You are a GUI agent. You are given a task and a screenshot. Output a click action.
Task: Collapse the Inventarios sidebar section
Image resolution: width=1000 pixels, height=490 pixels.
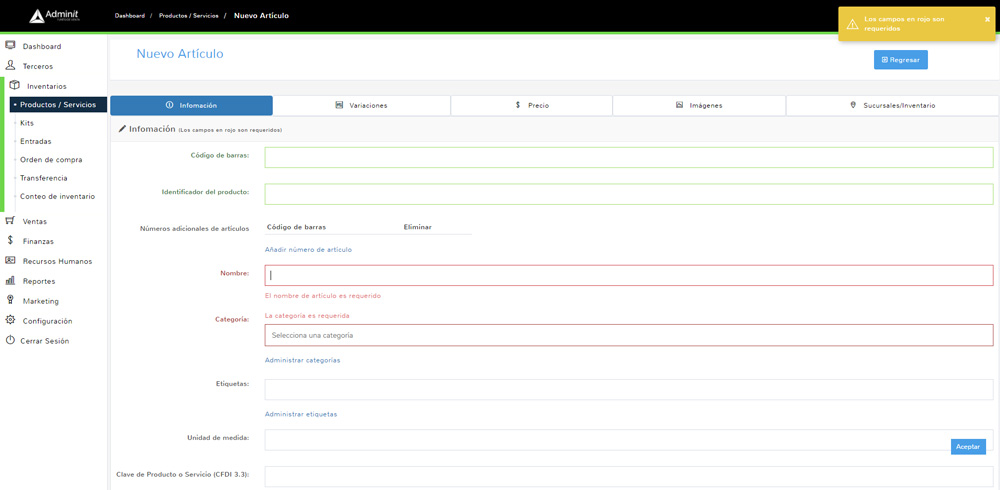coord(46,86)
